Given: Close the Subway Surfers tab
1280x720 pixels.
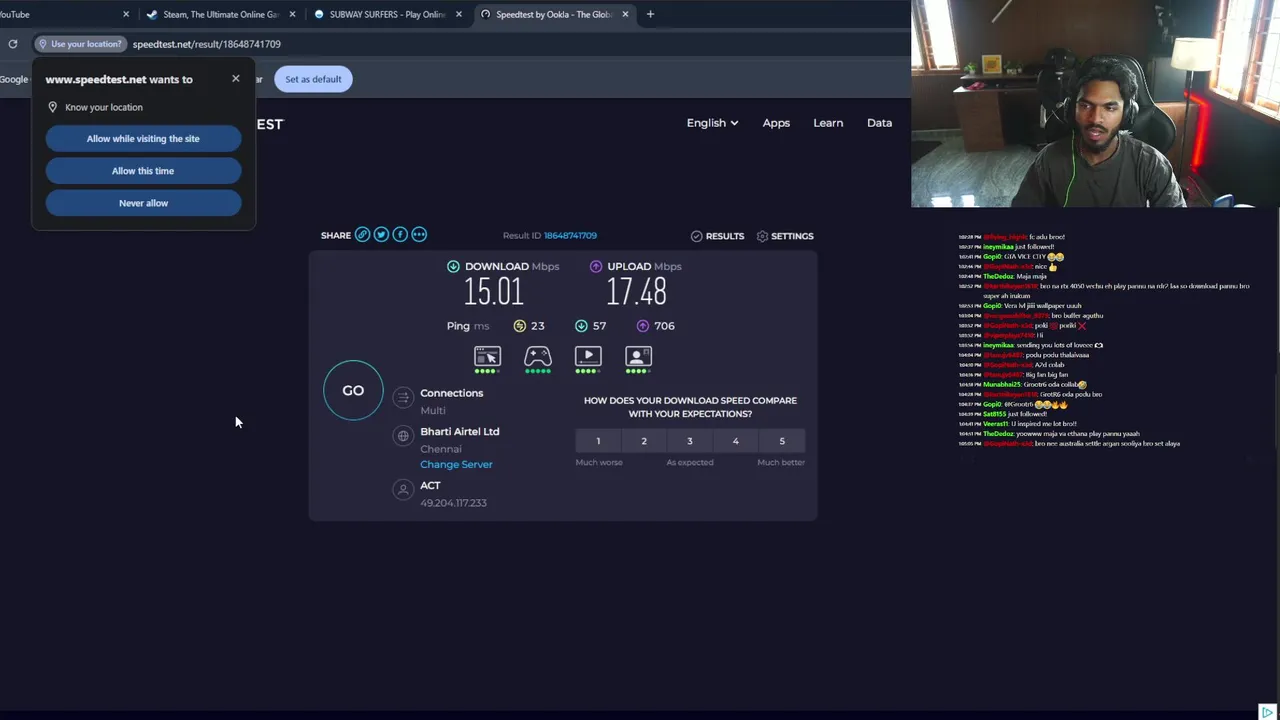Looking at the screenshot, I should (459, 14).
